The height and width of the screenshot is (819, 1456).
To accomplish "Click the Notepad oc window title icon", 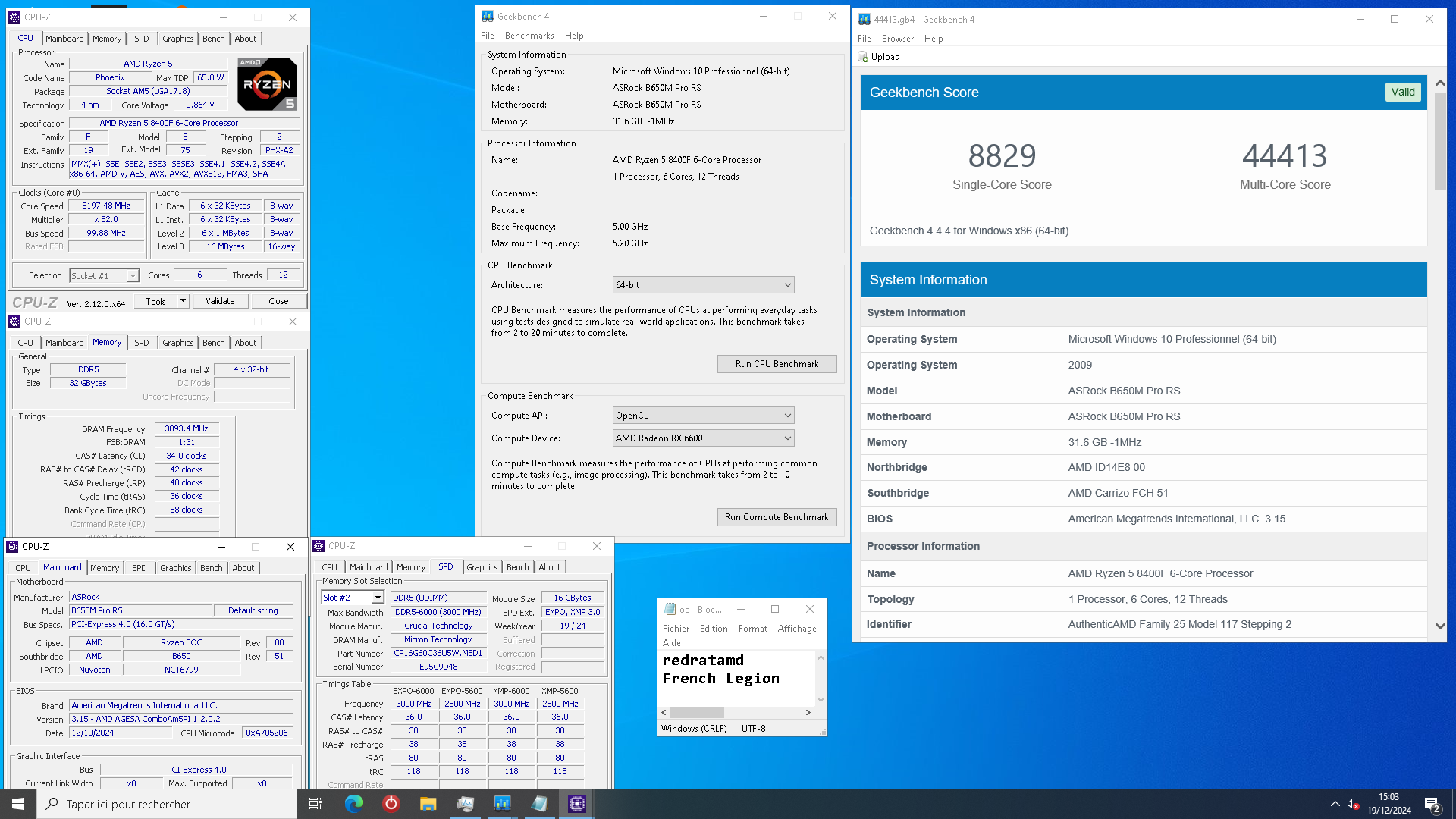I will [670, 609].
